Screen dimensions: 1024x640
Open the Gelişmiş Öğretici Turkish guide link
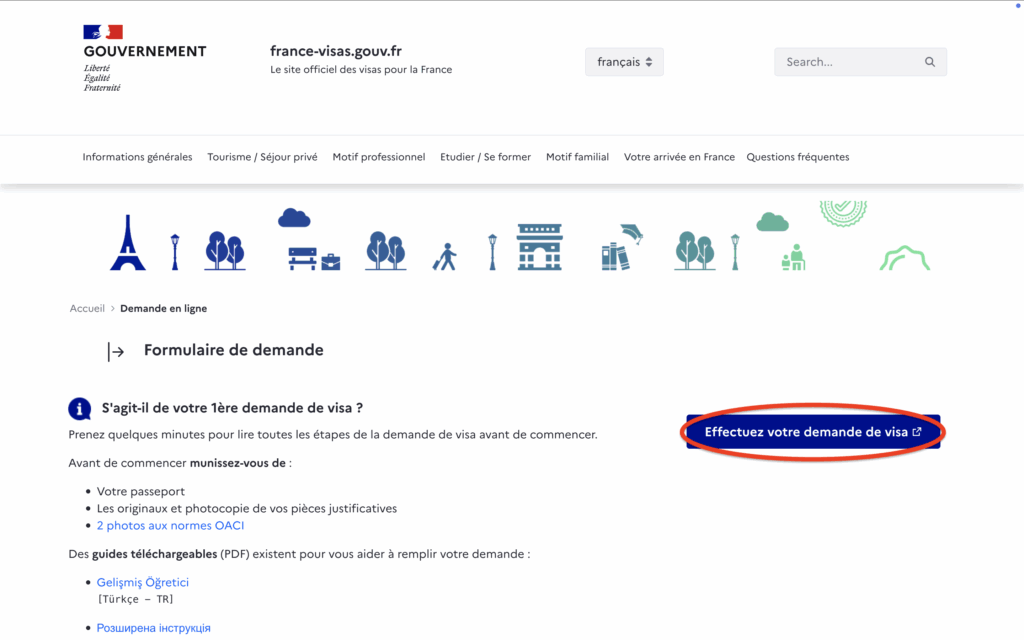[x=142, y=582]
